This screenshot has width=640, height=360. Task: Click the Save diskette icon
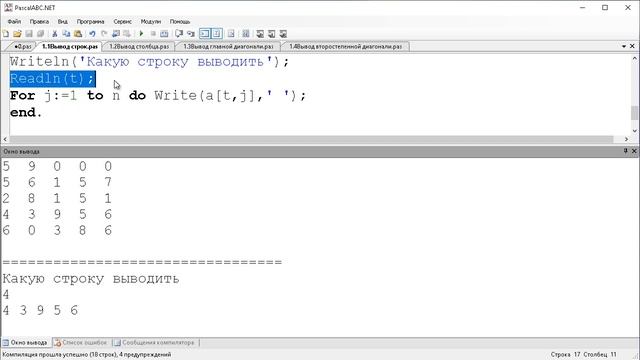[29, 34]
